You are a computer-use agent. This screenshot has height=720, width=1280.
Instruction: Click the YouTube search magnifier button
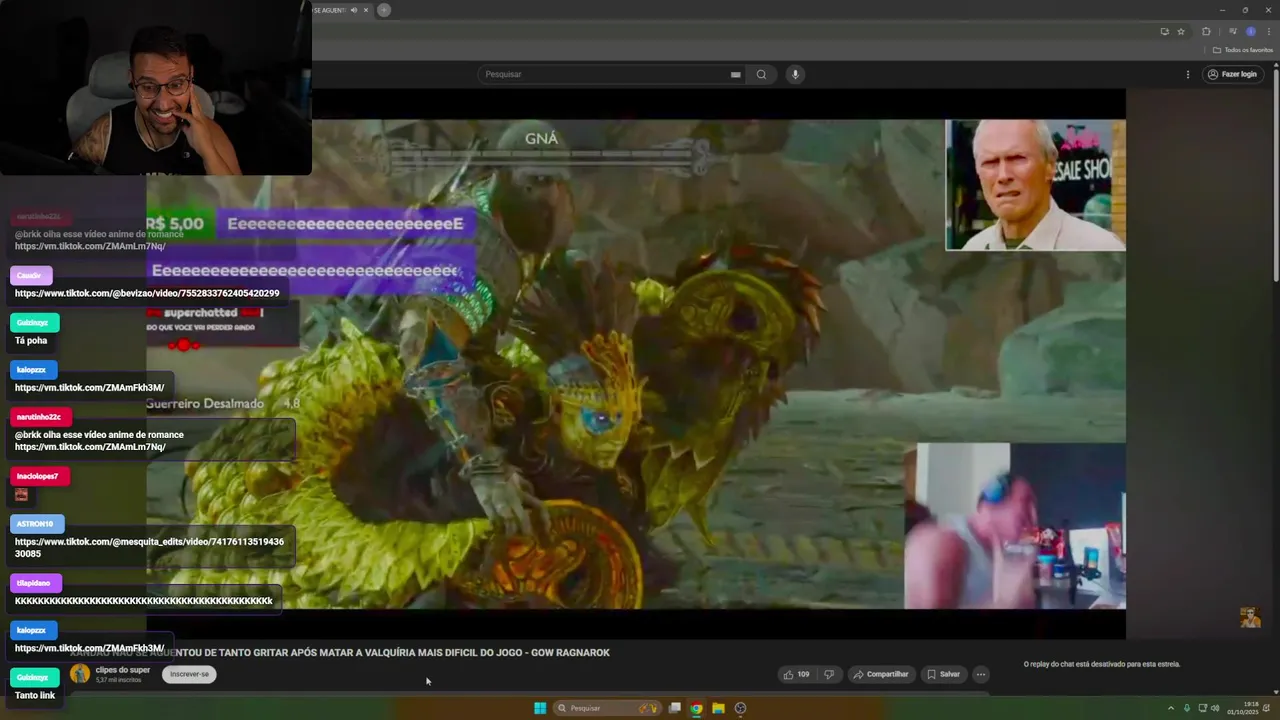click(761, 74)
